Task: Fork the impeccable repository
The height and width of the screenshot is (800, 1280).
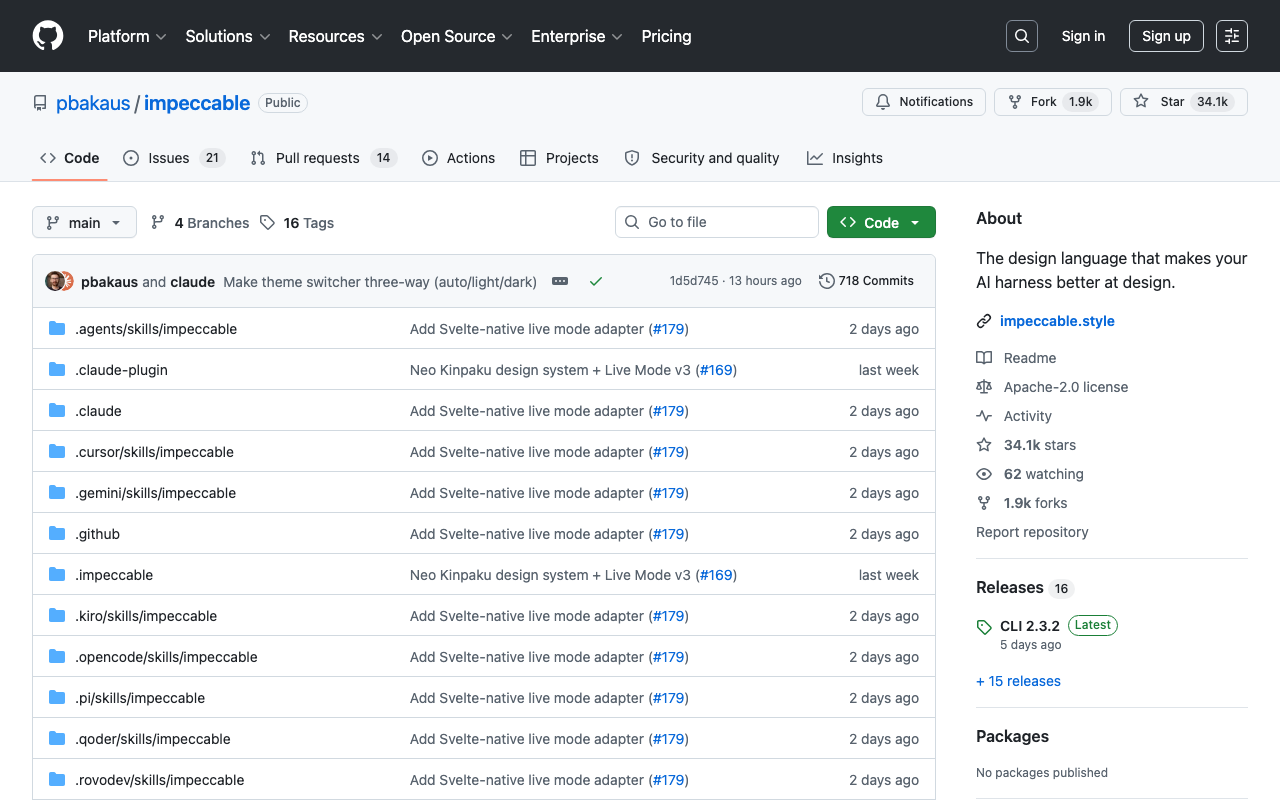Action: [1053, 102]
